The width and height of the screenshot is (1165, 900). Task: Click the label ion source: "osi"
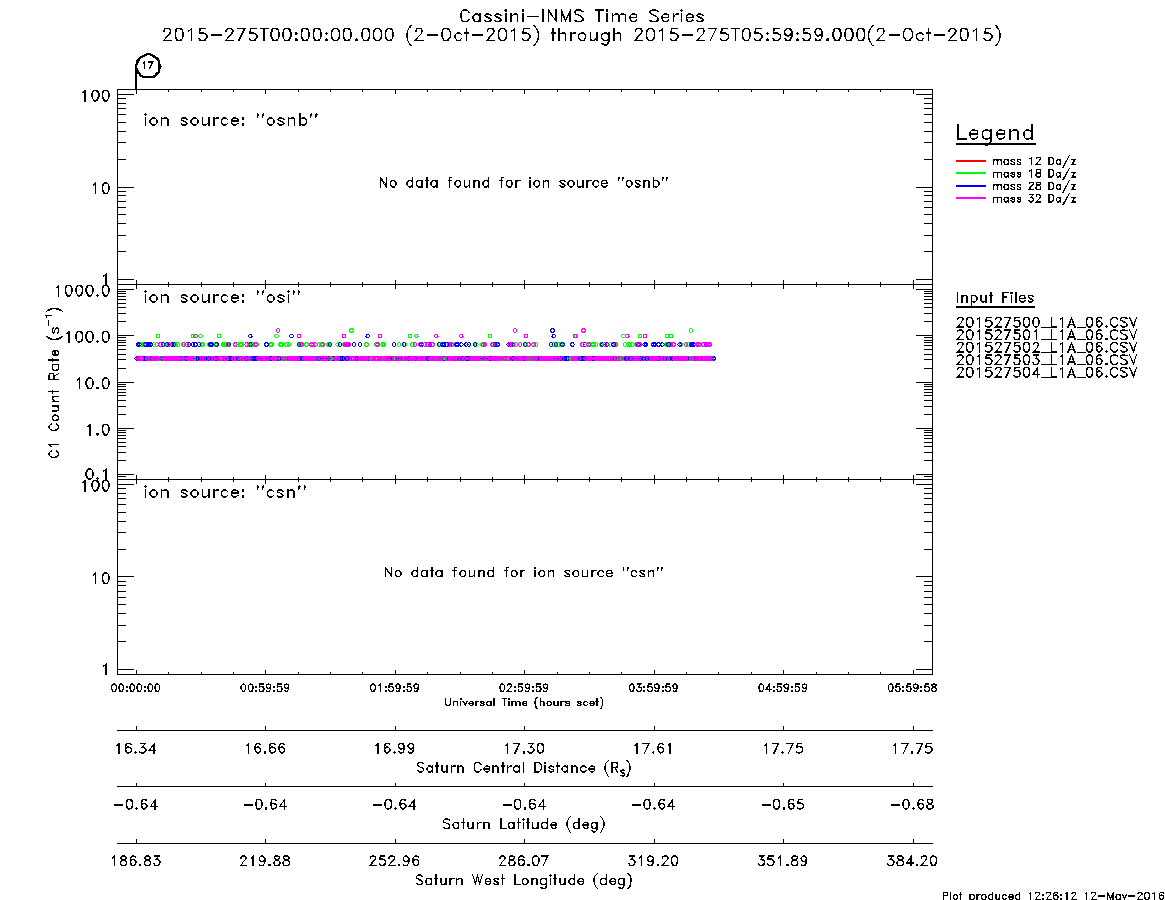pyautogui.click(x=222, y=297)
